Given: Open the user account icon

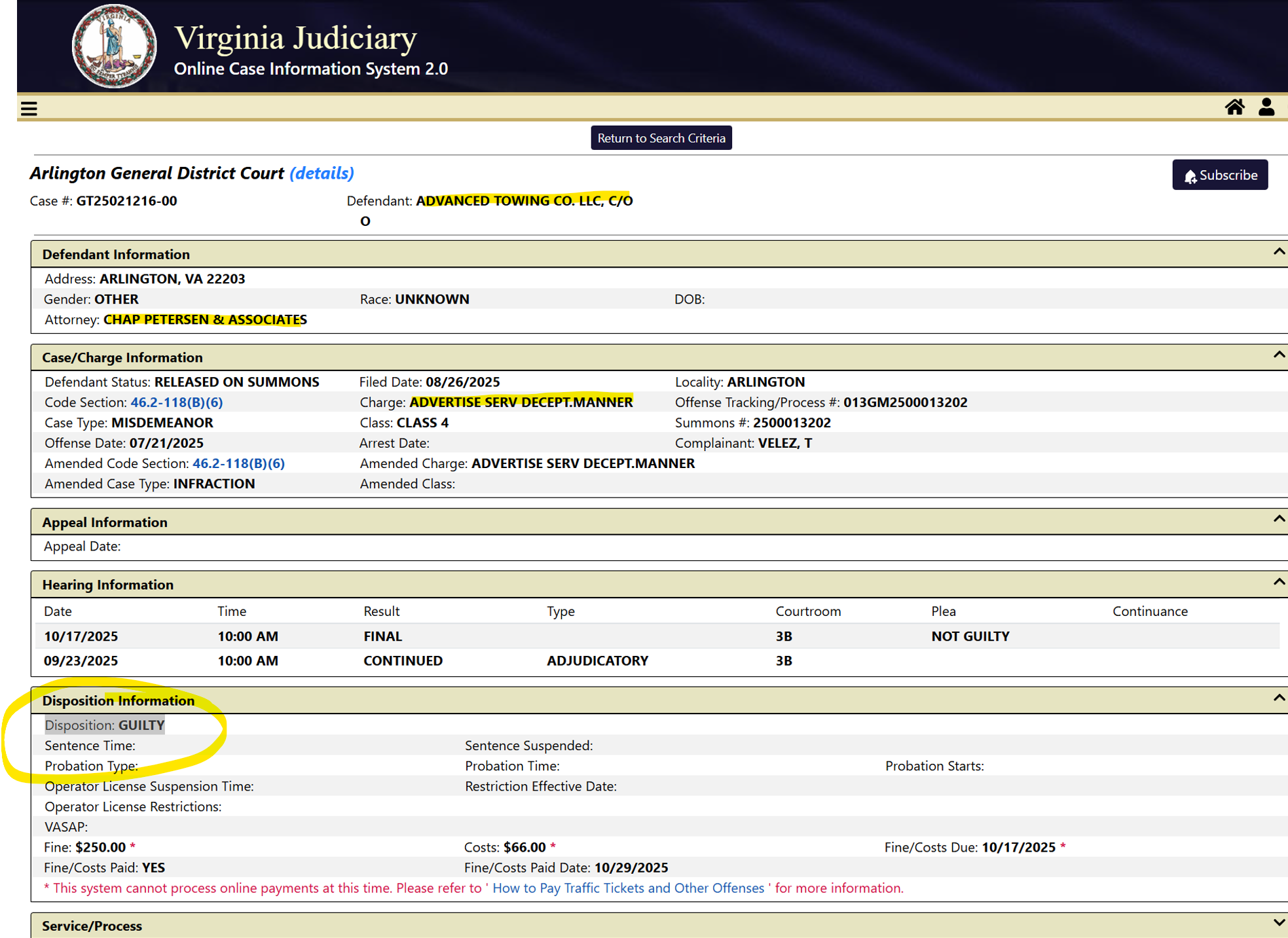Looking at the screenshot, I should click(x=1266, y=107).
